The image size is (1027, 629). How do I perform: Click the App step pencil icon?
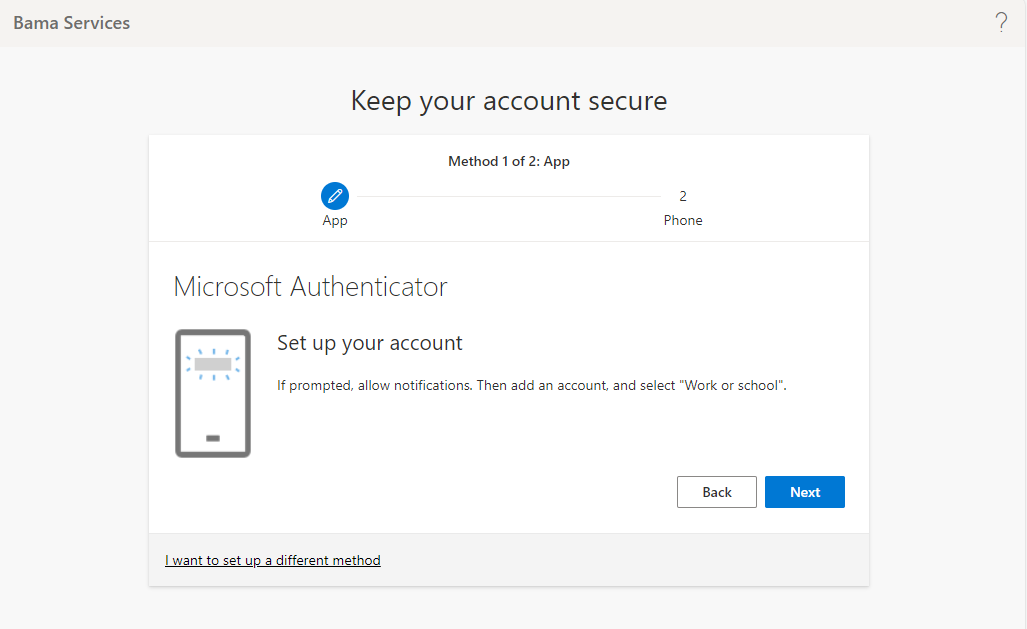tap(335, 196)
